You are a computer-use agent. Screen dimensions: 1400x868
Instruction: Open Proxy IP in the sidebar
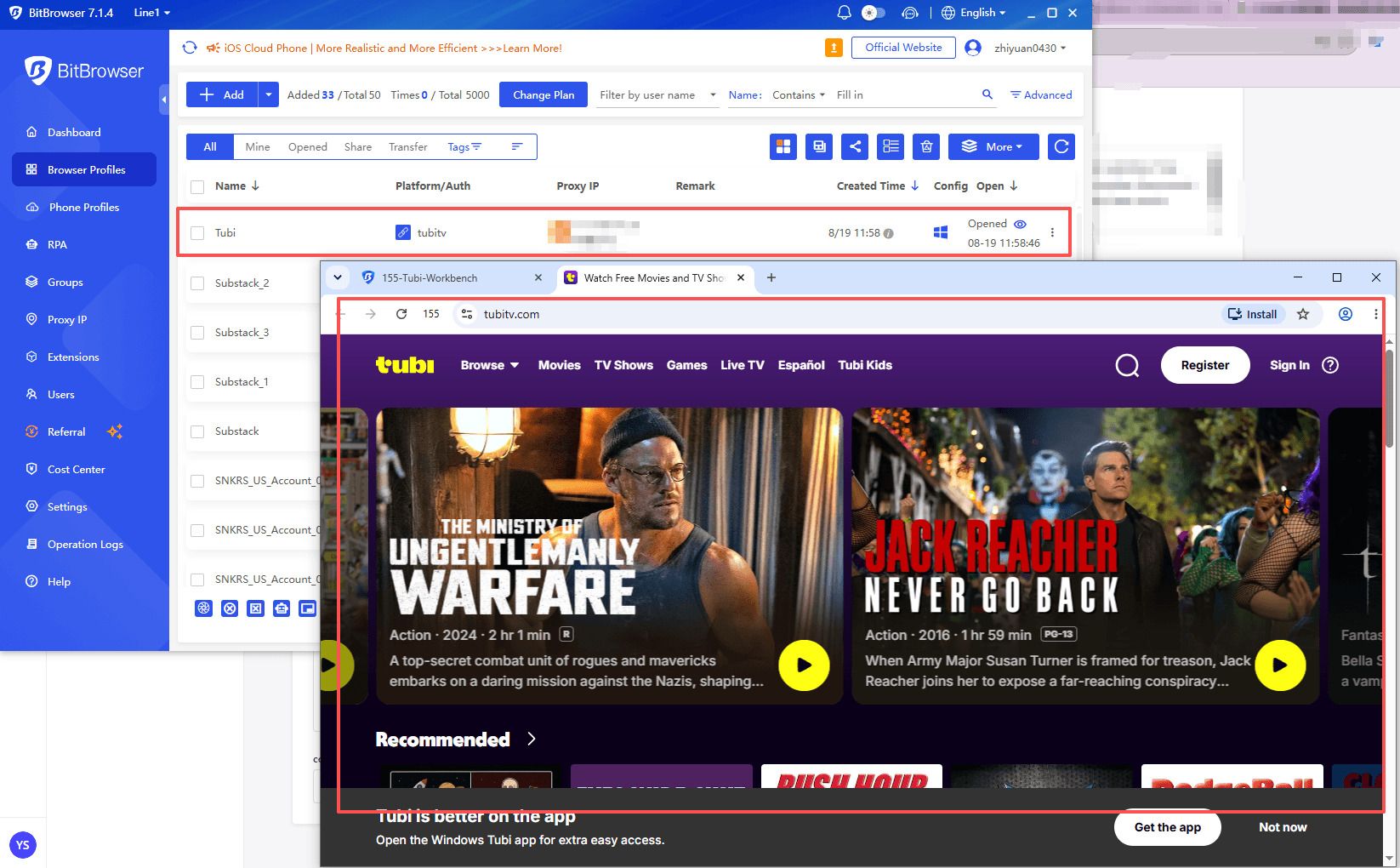[67, 319]
